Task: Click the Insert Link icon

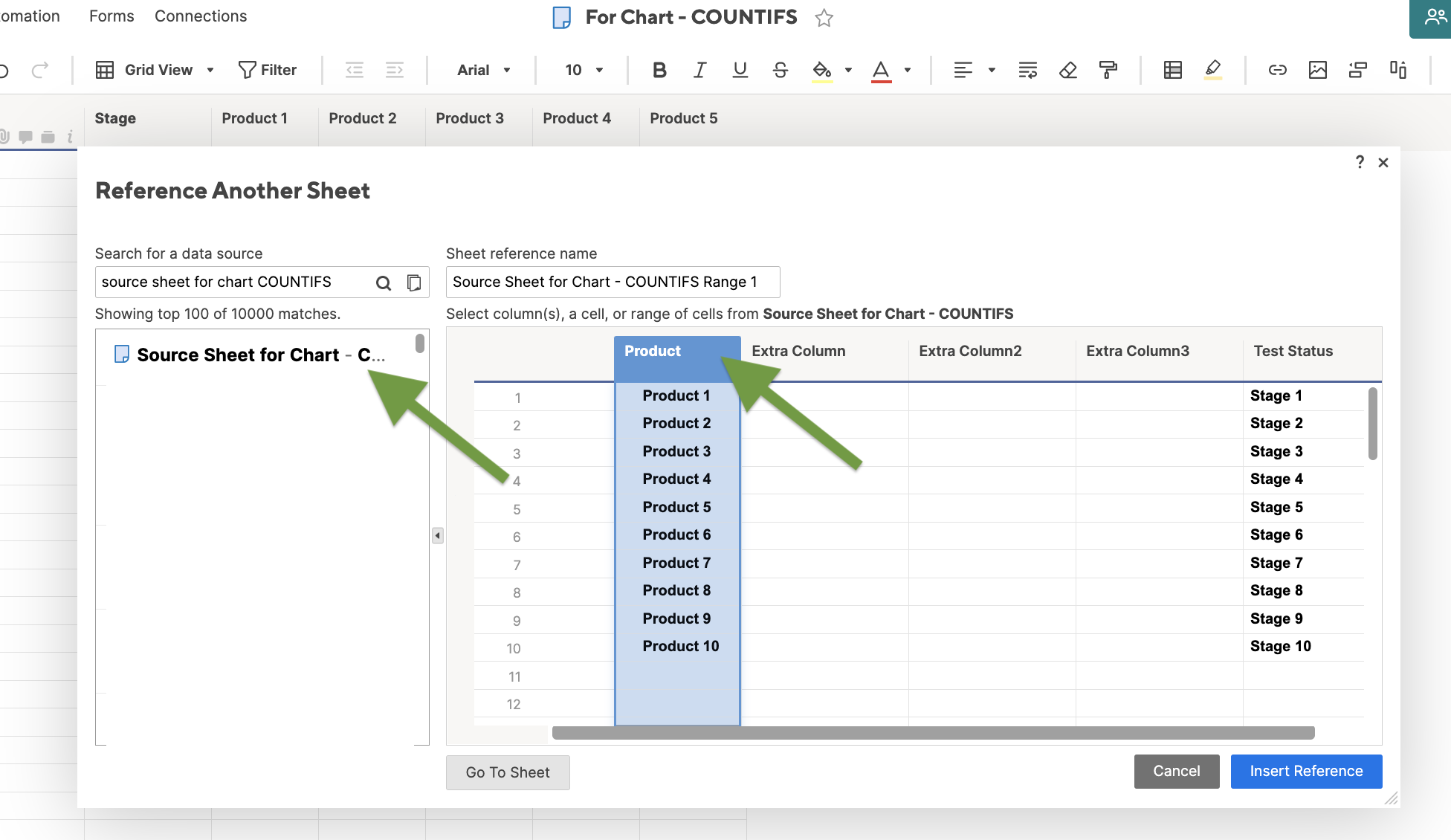Action: pos(1278,69)
